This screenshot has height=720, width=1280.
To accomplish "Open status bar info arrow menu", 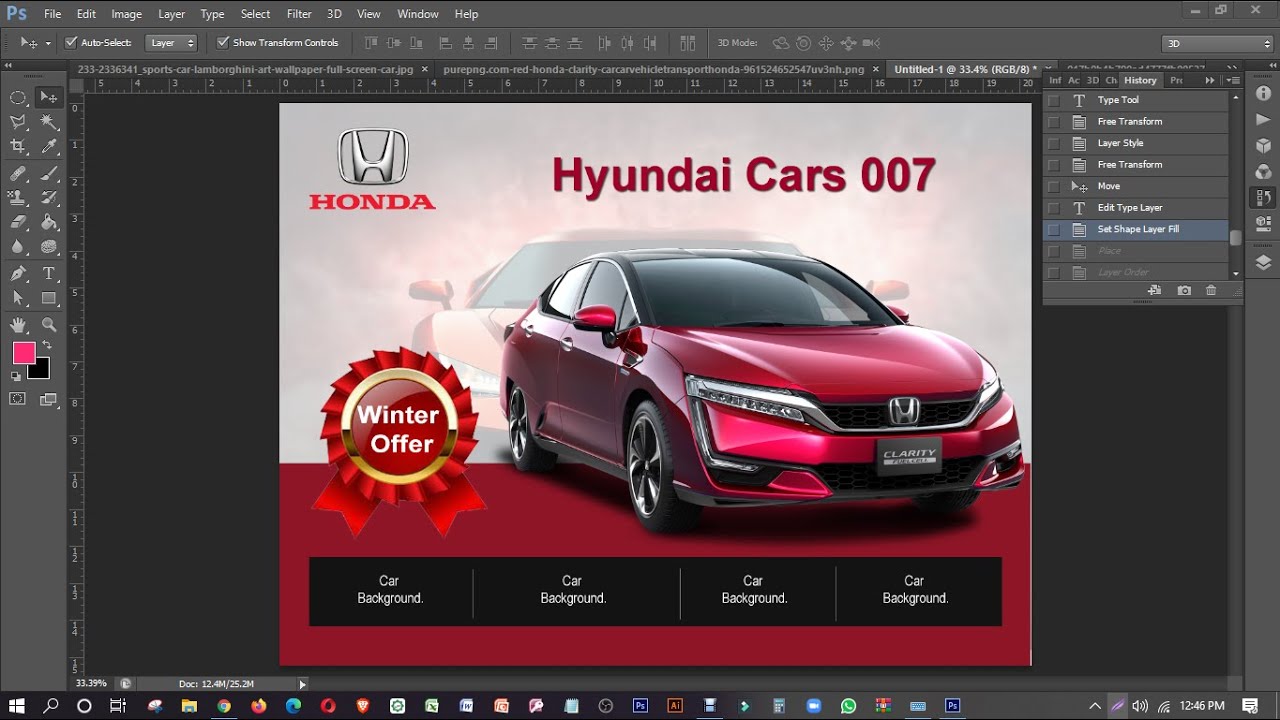I will [302, 684].
